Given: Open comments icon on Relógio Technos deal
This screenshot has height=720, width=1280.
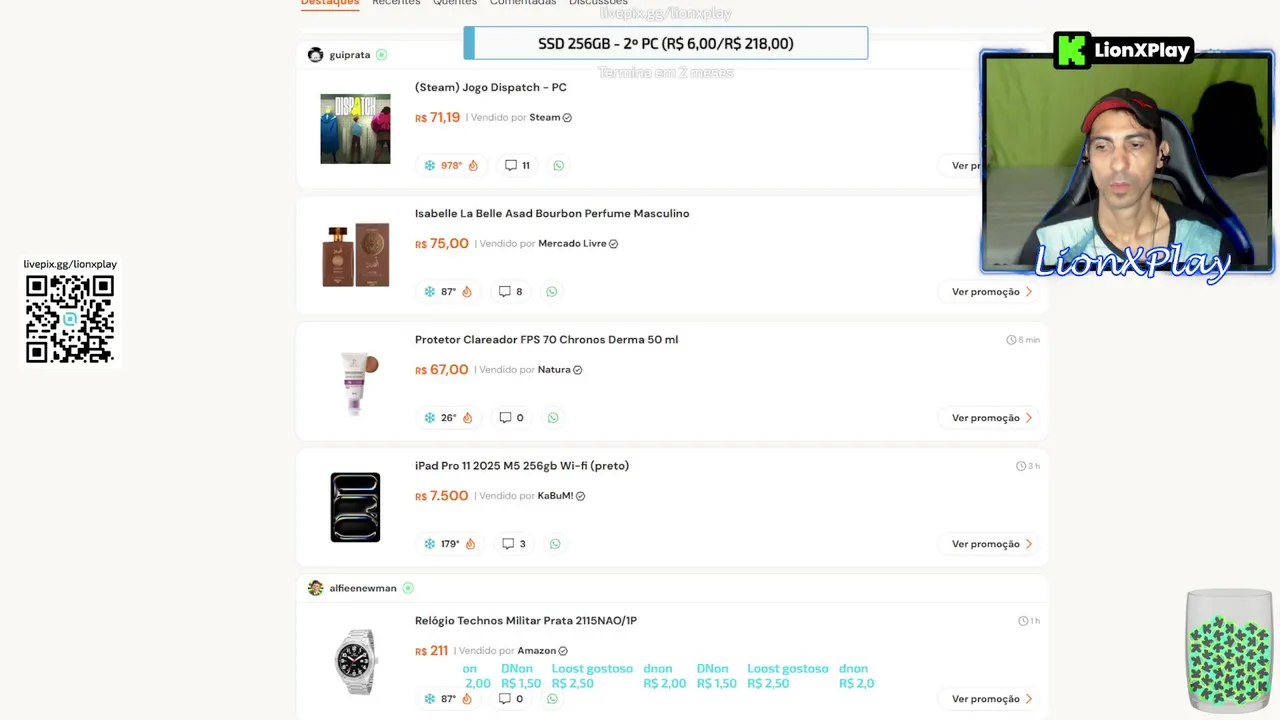Looking at the screenshot, I should 505,698.
